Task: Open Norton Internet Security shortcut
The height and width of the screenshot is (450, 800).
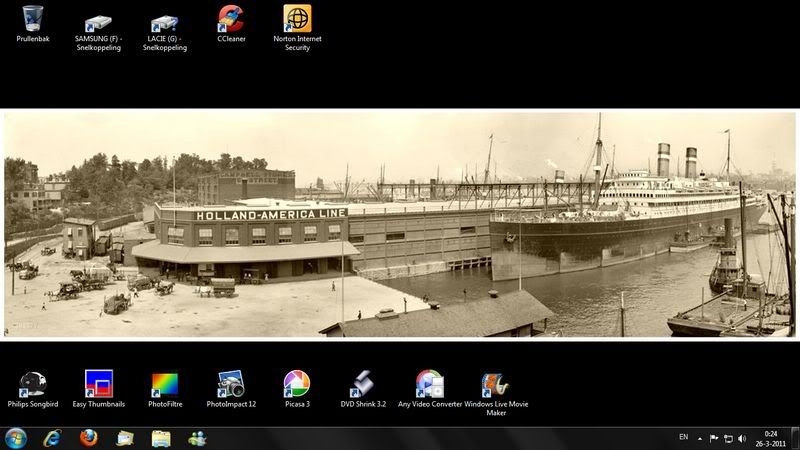Action: [297, 28]
